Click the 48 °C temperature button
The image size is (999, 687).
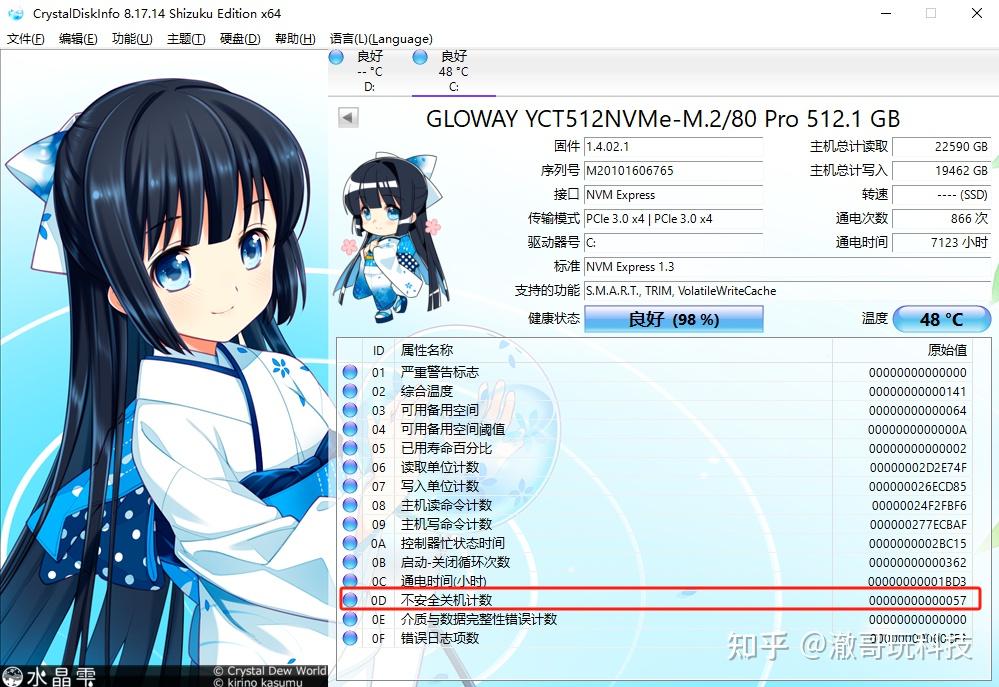942,319
